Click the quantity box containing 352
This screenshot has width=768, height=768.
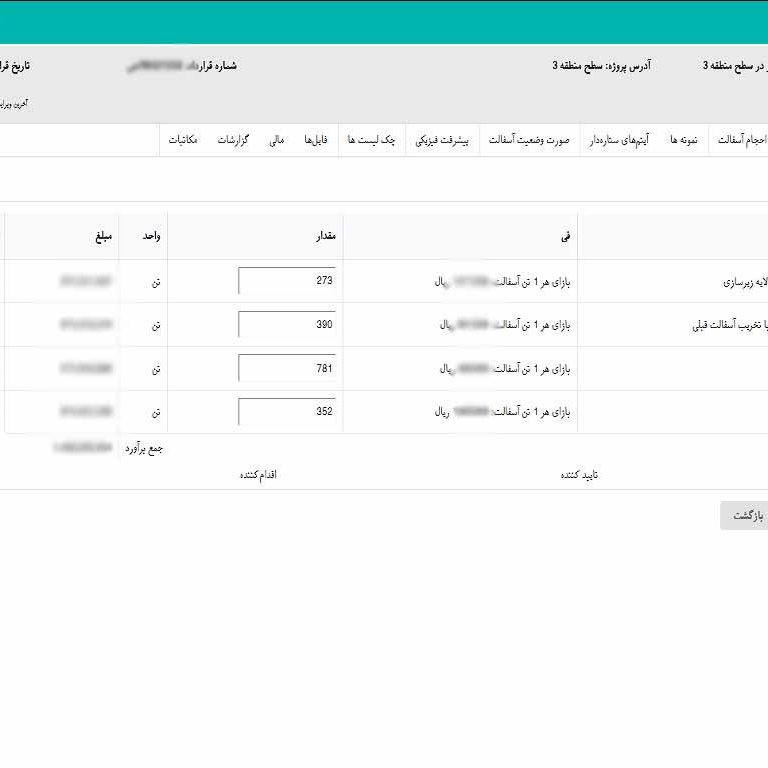287,412
